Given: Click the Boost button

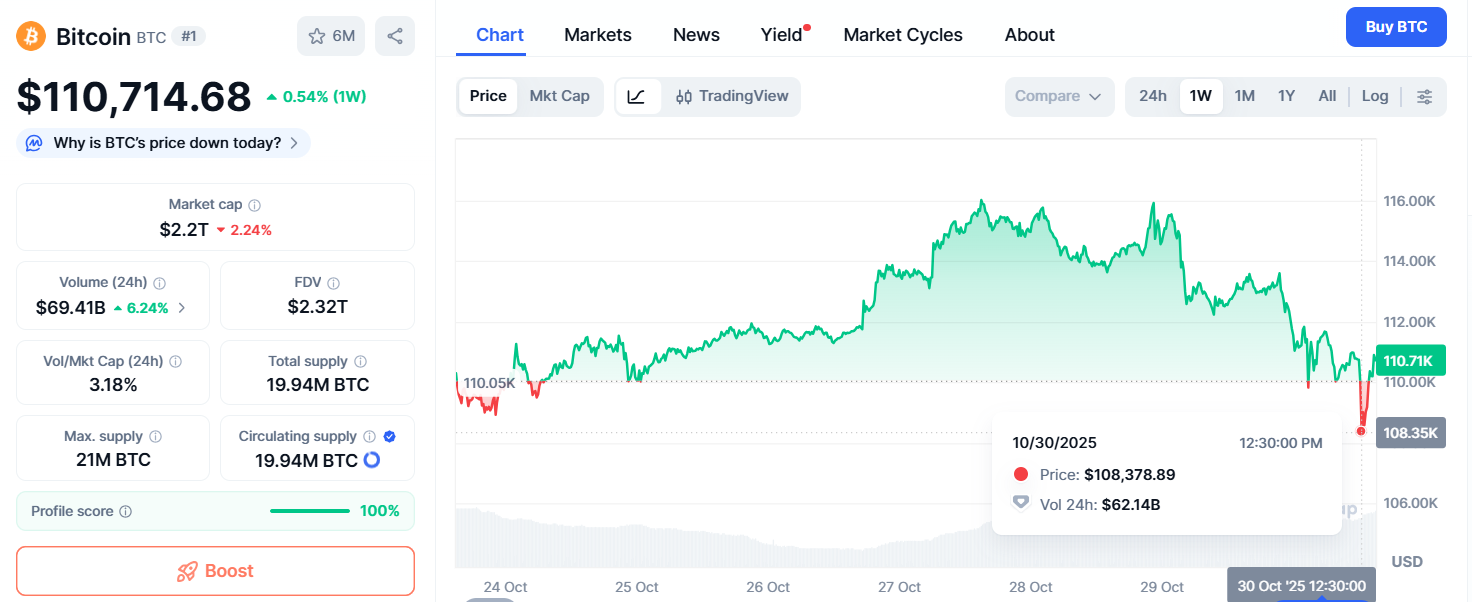Looking at the screenshot, I should coord(215,571).
